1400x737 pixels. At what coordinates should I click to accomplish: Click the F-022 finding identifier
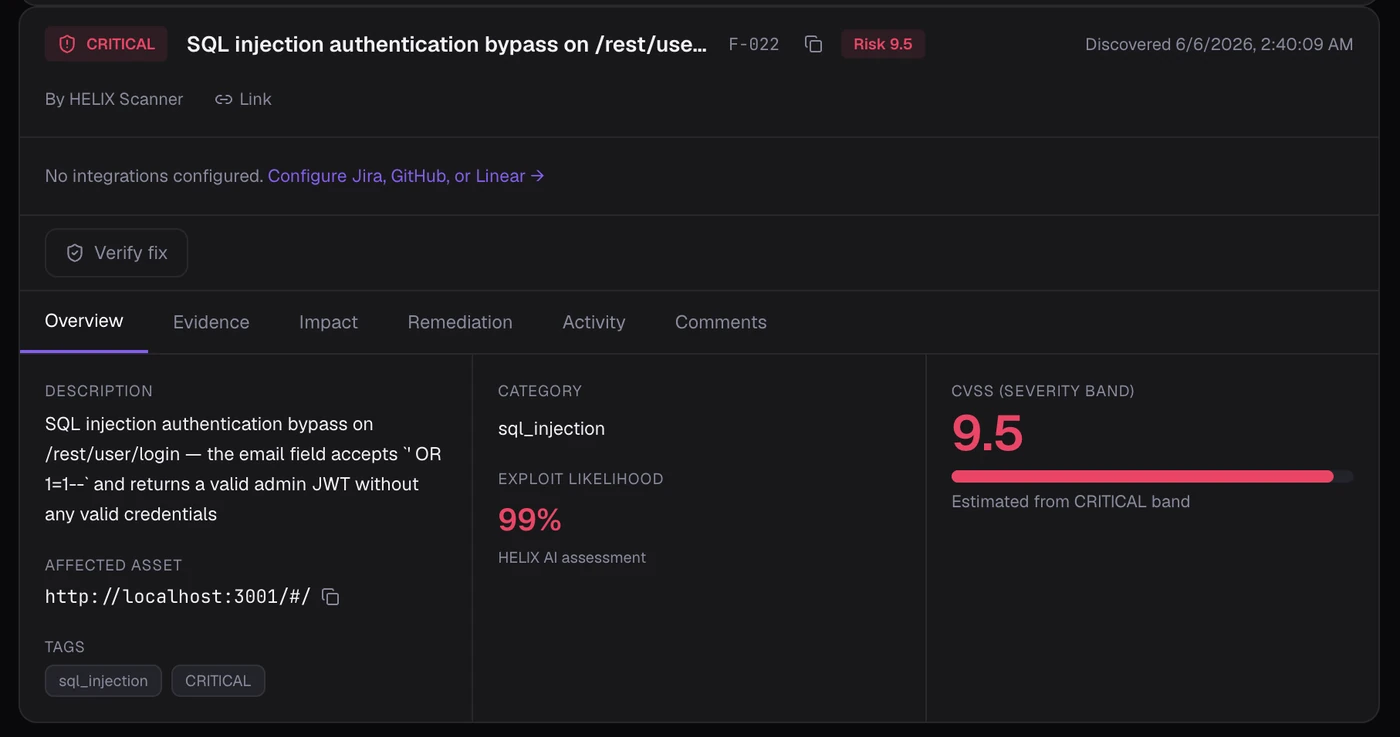(x=754, y=44)
